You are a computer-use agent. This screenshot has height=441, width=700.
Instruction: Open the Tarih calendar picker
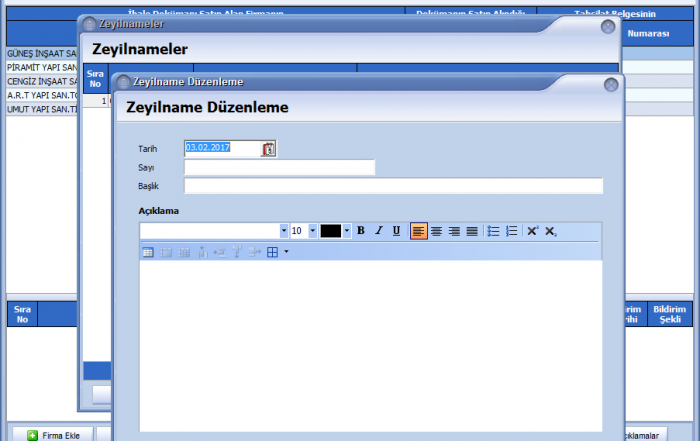(x=268, y=149)
